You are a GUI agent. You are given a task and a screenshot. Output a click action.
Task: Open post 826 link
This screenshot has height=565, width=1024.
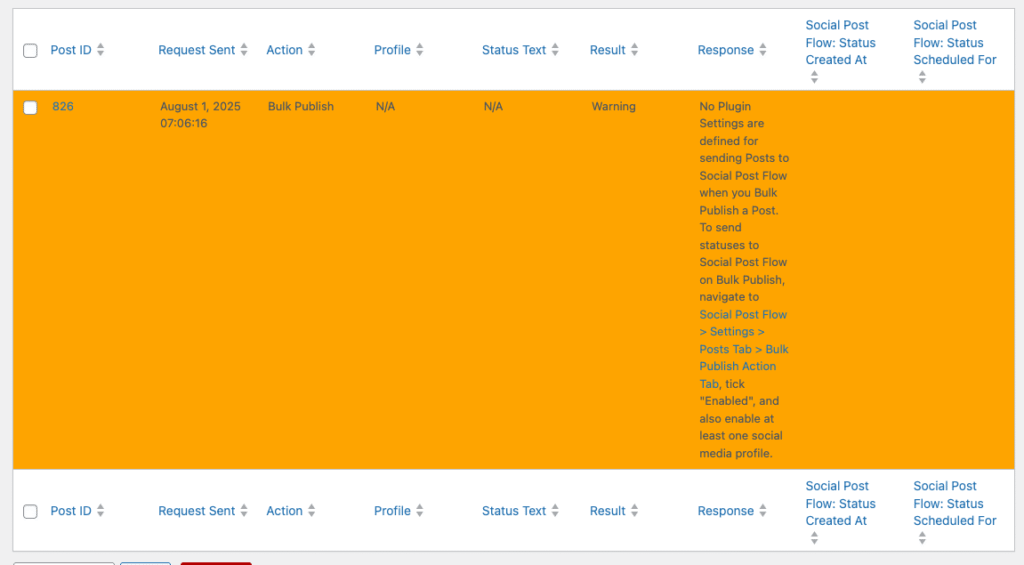63,106
